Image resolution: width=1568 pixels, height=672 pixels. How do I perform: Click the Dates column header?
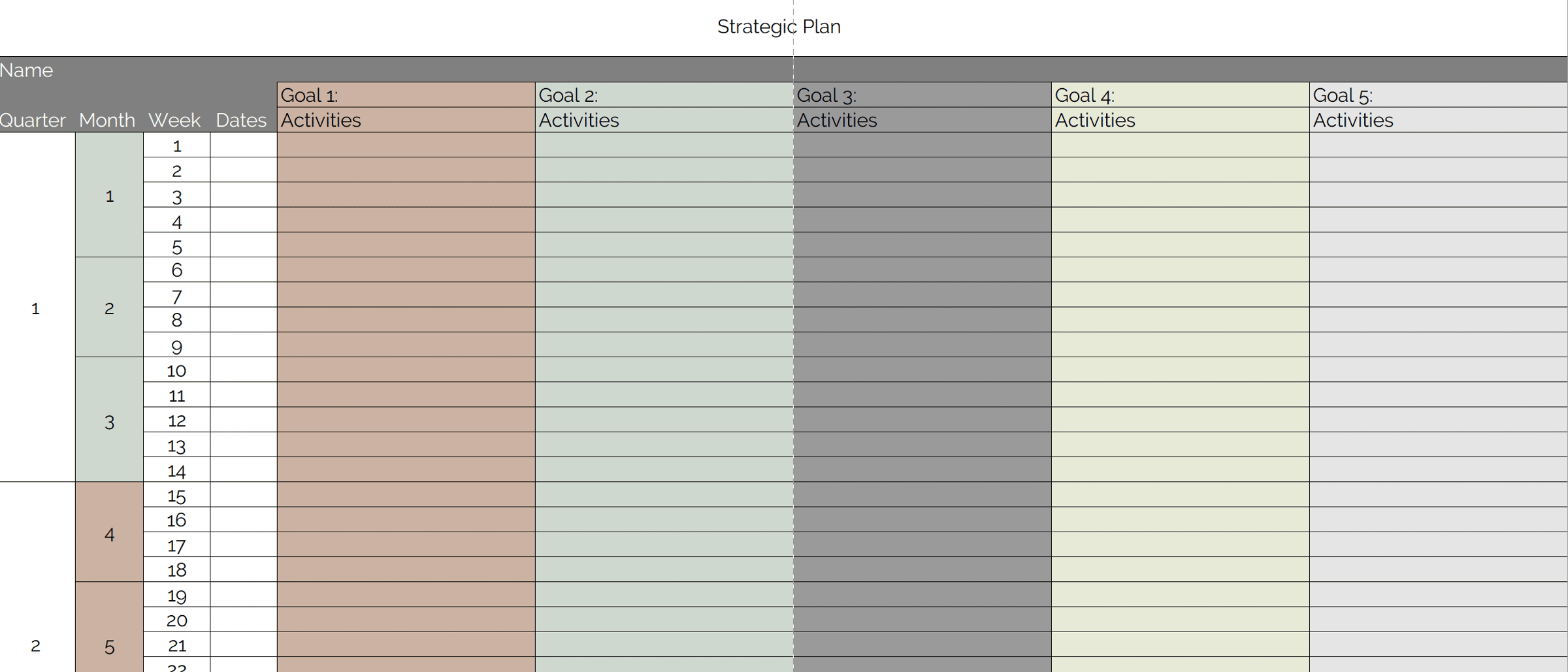tap(241, 120)
